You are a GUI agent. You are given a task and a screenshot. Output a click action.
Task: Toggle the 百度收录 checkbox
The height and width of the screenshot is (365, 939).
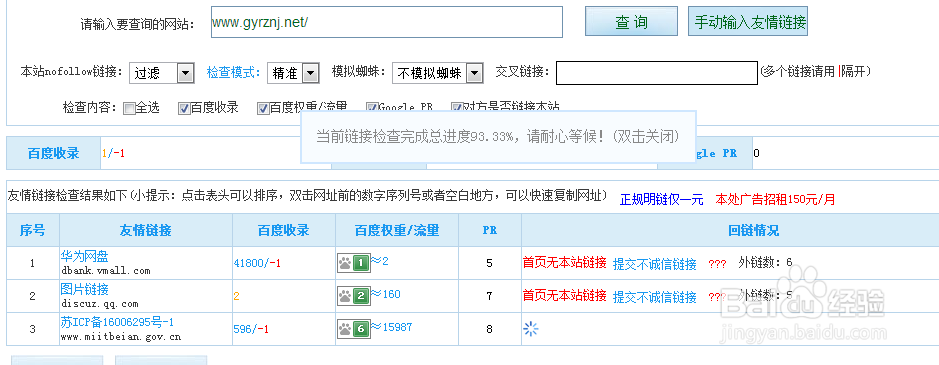[184, 108]
